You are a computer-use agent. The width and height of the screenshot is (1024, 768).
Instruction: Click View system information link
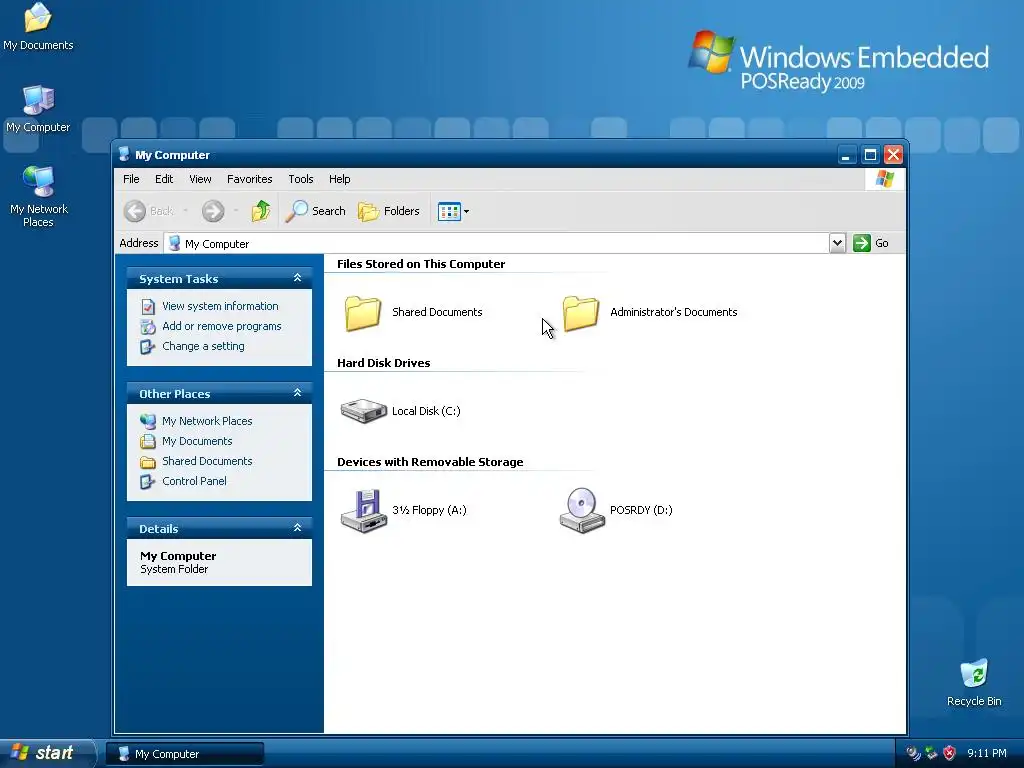click(220, 306)
